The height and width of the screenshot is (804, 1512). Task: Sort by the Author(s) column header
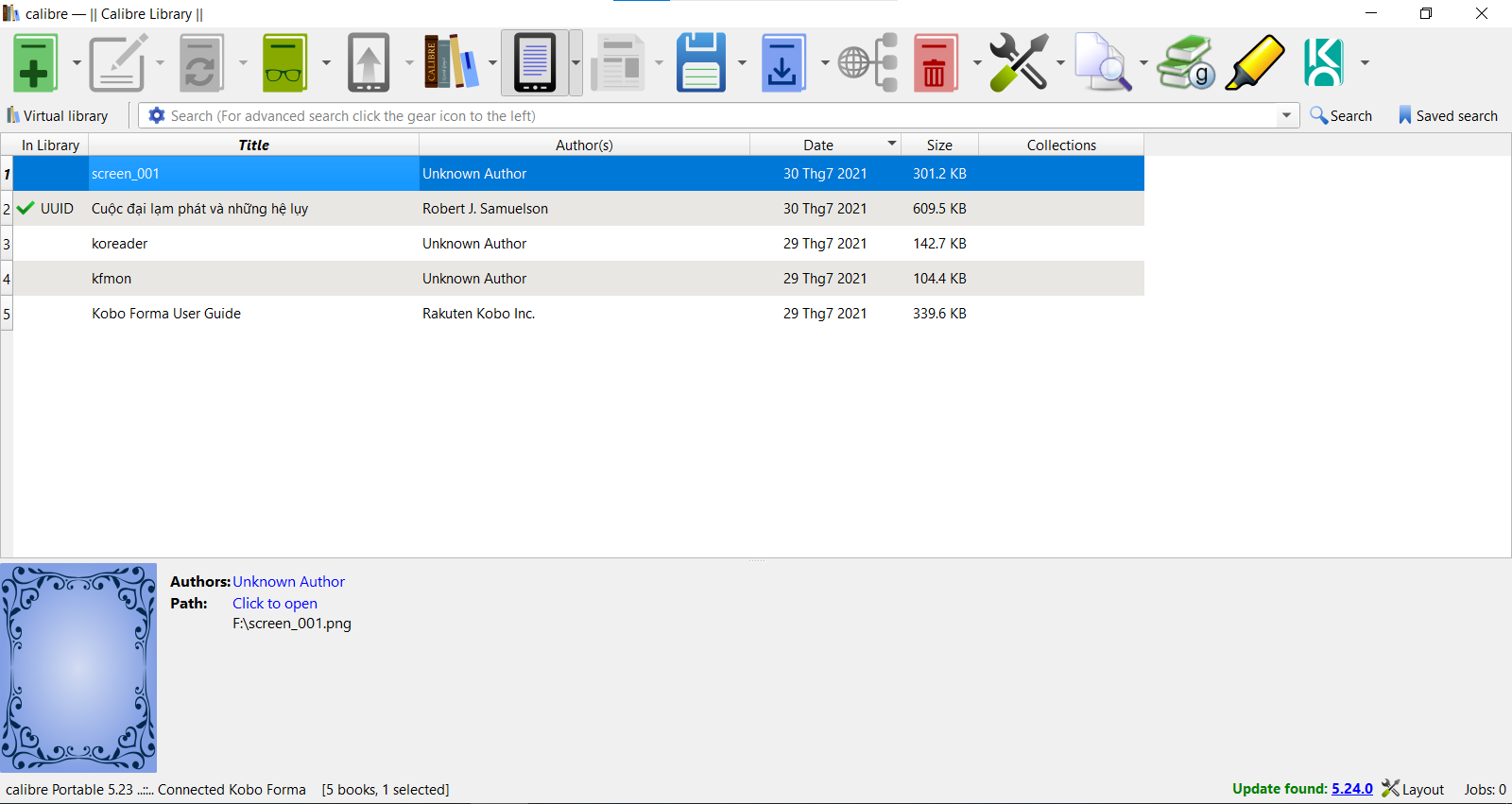pyautogui.click(x=584, y=145)
